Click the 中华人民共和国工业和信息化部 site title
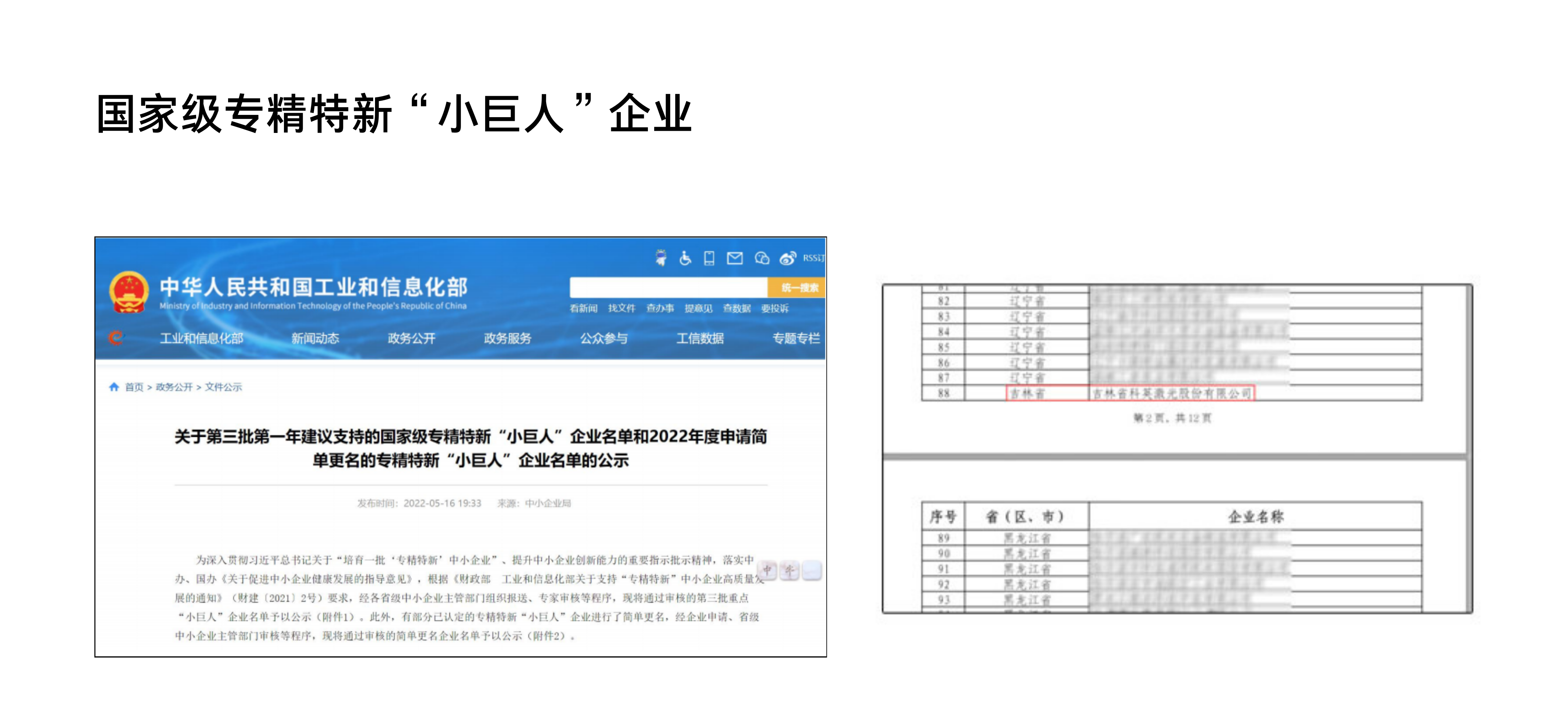The image size is (1568, 716). click(313, 286)
